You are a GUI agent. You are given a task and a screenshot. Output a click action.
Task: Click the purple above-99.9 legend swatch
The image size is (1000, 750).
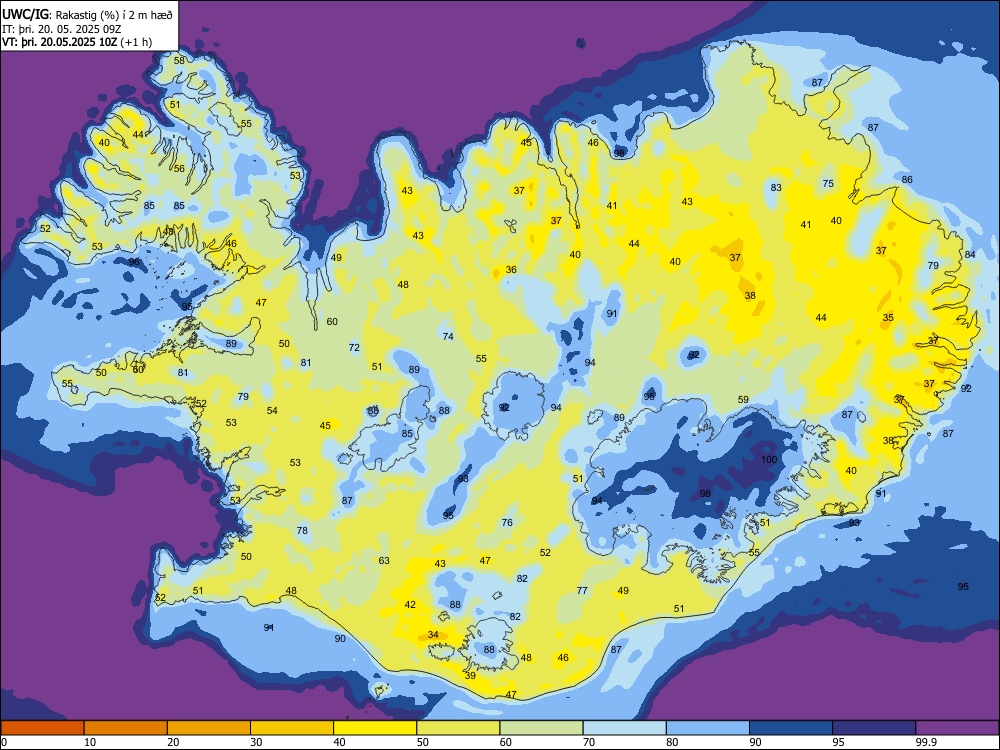[957, 728]
